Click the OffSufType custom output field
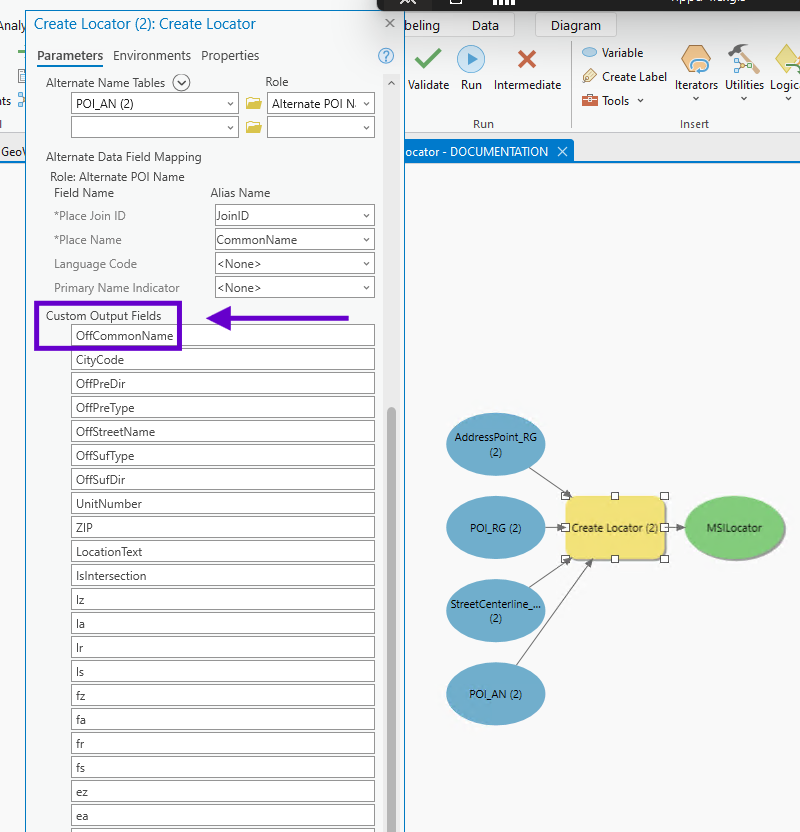This screenshot has width=800, height=832. pos(223,455)
